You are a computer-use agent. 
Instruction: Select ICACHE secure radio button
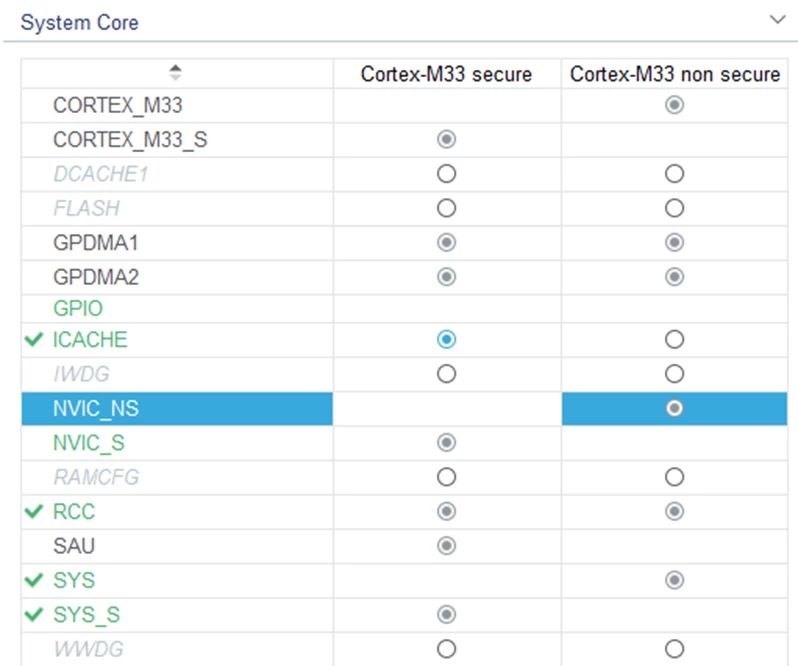coord(446,339)
